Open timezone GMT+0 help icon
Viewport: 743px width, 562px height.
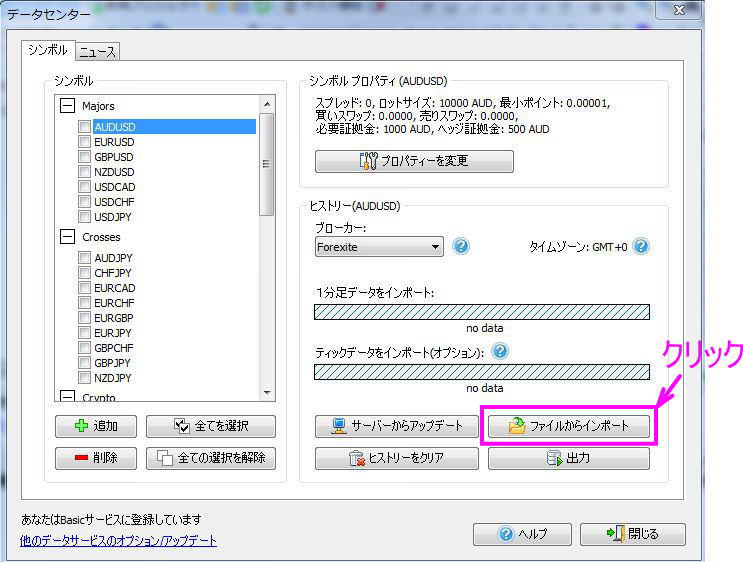click(641, 246)
